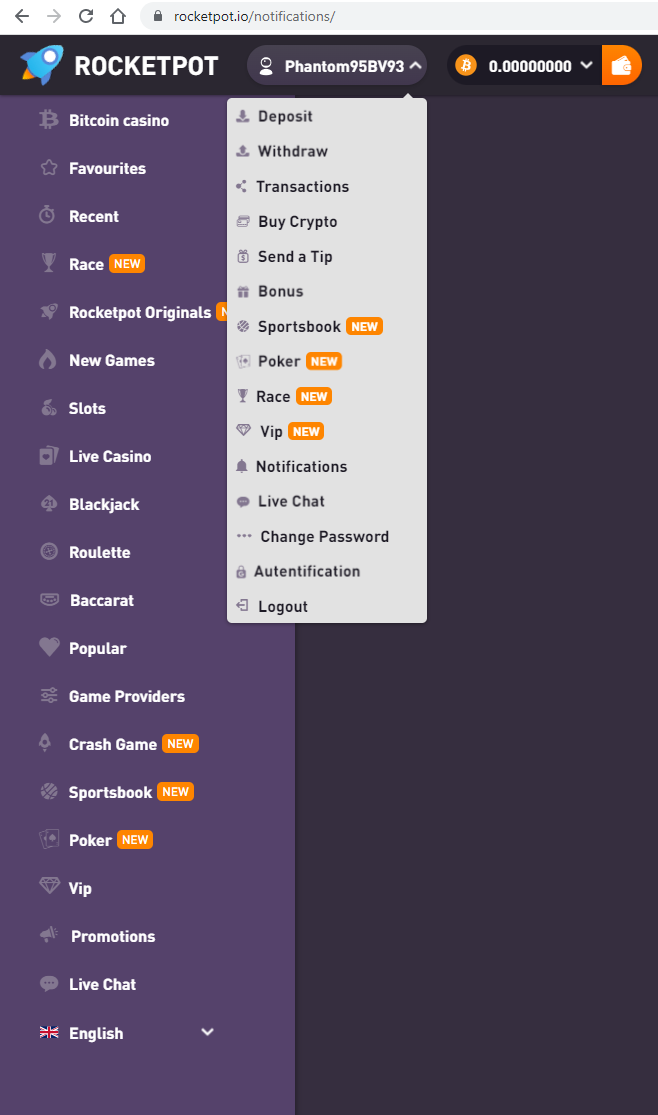
Task: Reload the page with browser refresh button
Action: 86,16
